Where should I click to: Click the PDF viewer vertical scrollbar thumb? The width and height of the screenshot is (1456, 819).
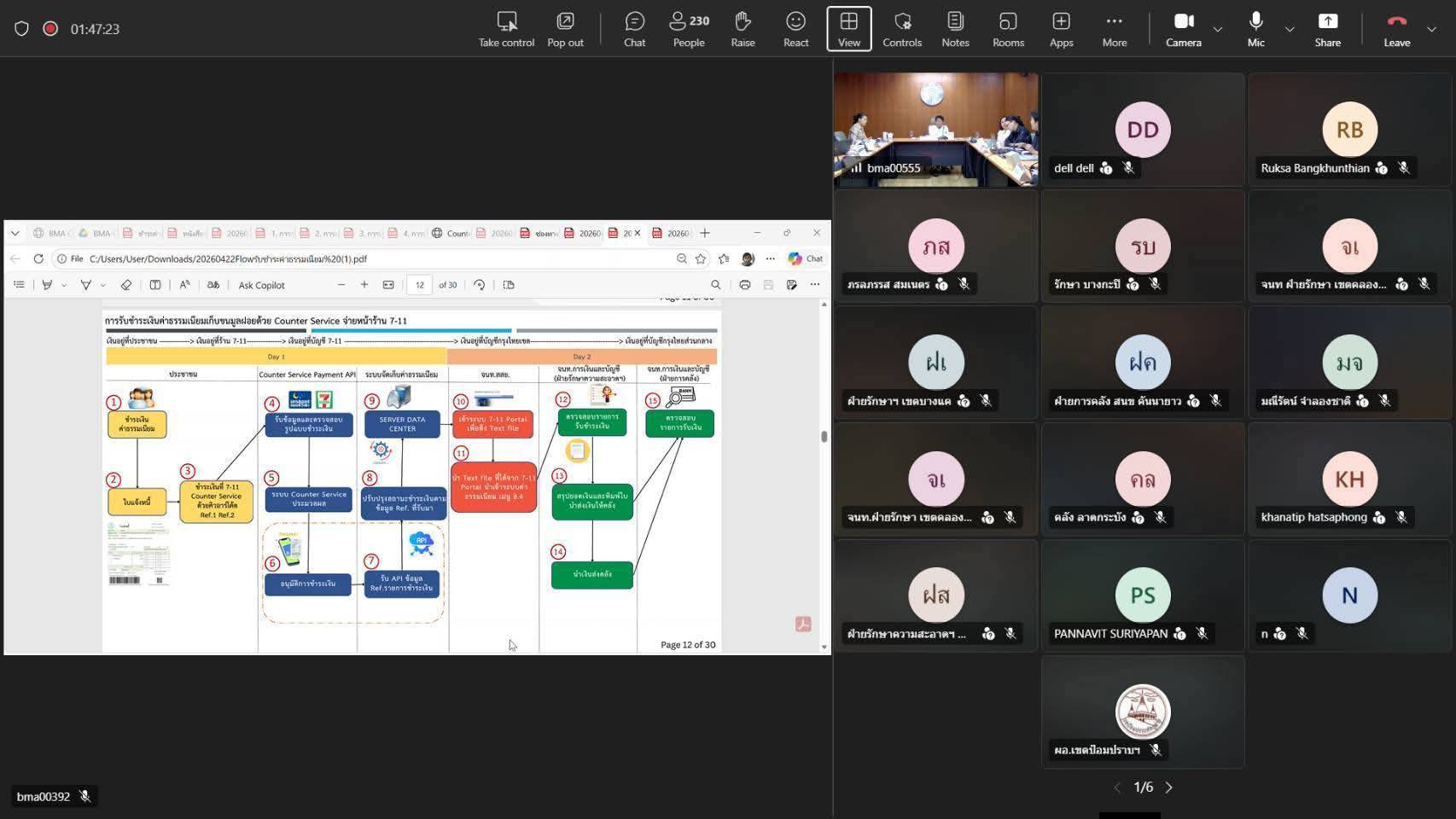[824, 436]
